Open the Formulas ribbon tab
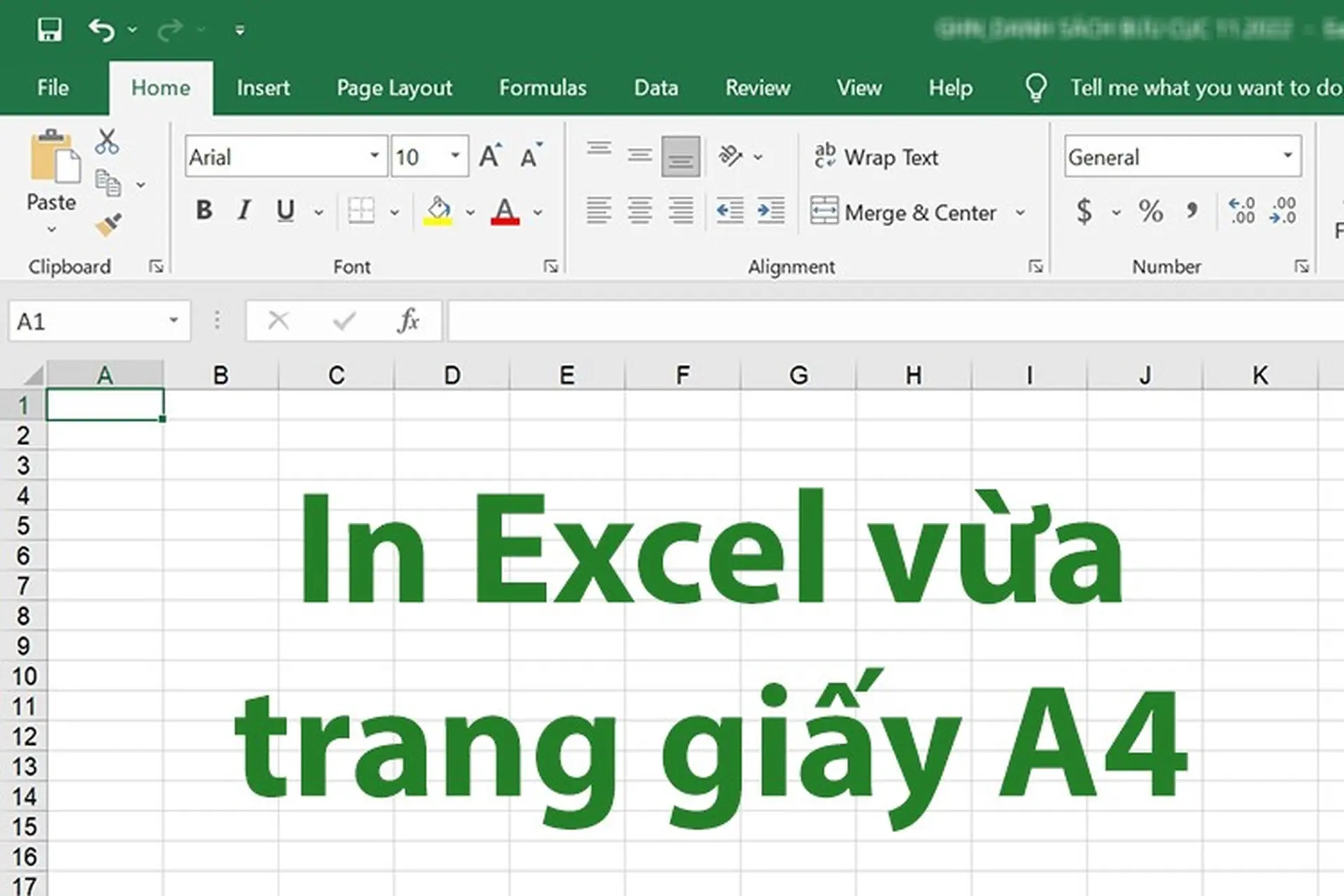The height and width of the screenshot is (896, 1344). (x=542, y=88)
